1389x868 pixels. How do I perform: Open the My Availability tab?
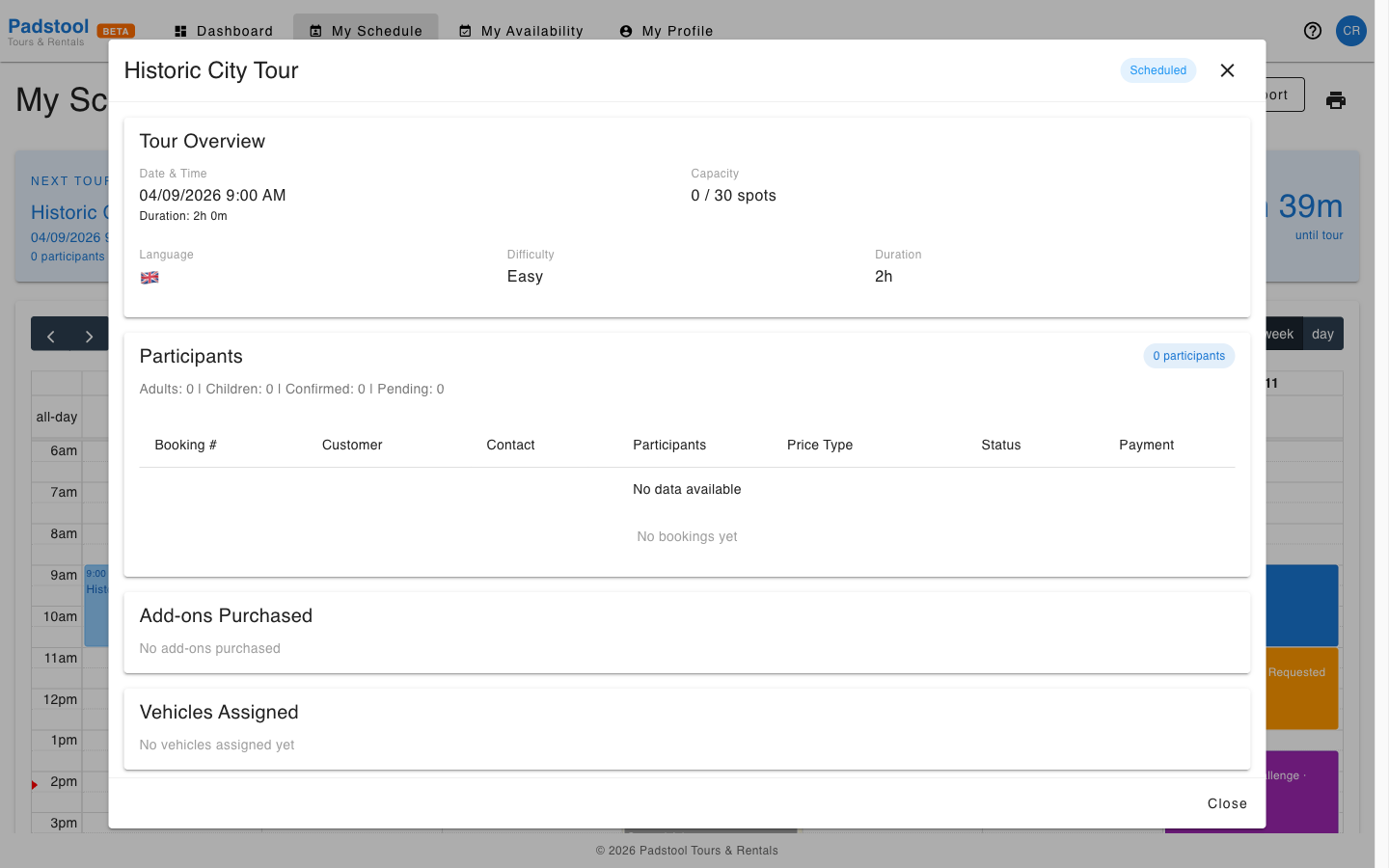[521, 31]
